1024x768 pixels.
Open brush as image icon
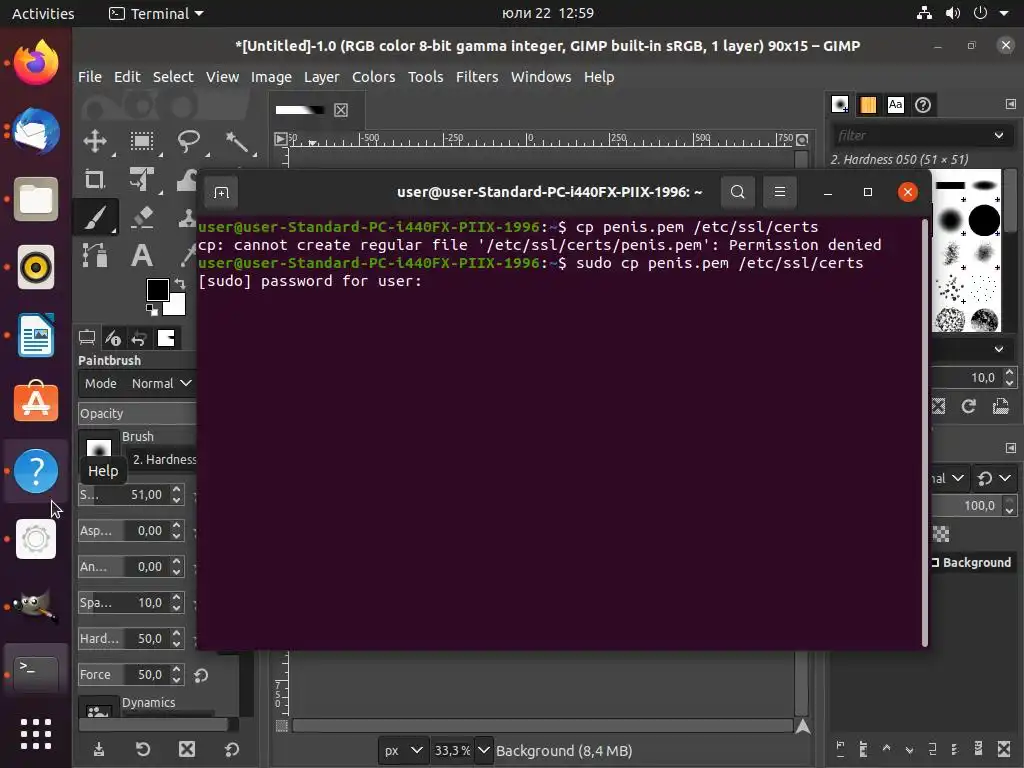(1000, 406)
